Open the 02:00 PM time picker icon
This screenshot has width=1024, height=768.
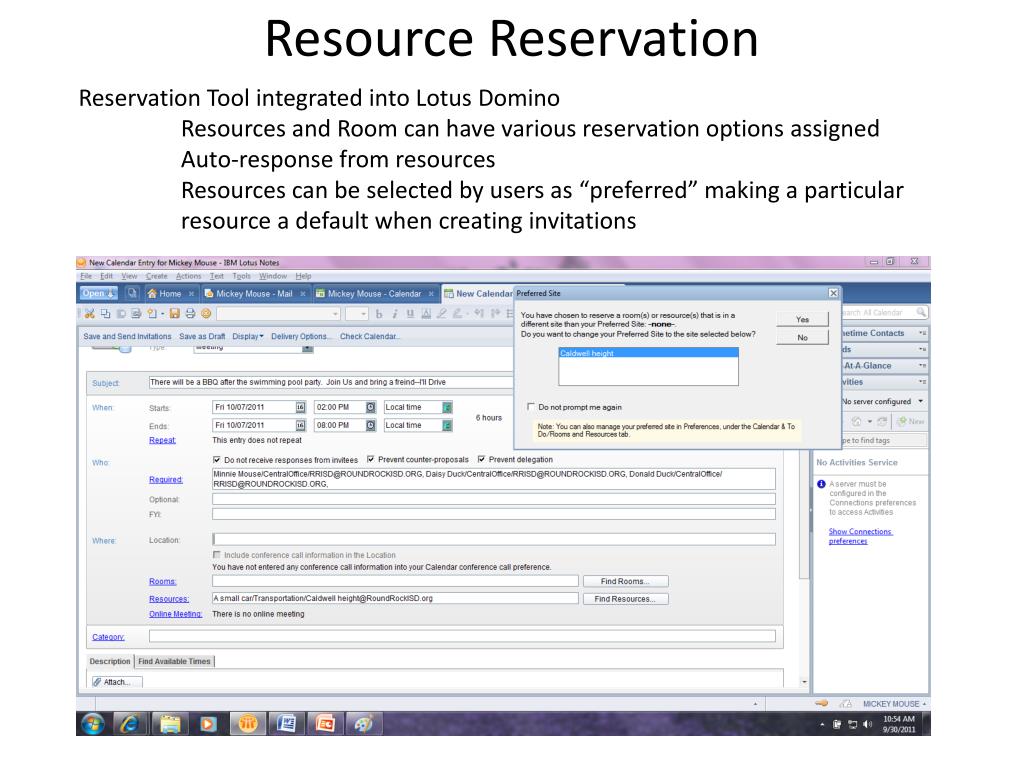tap(370, 408)
